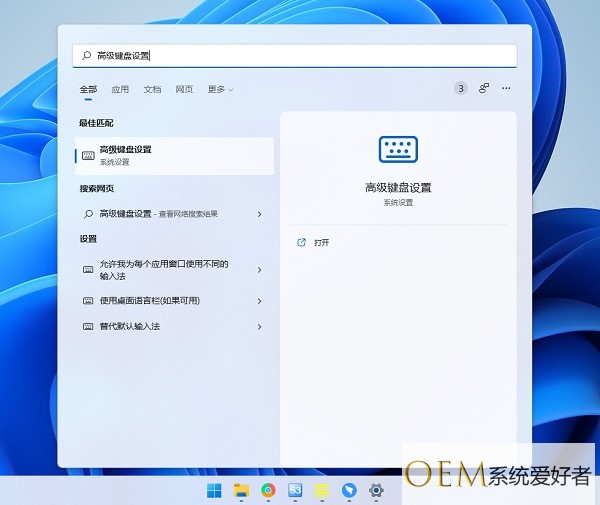Viewport: 600px width, 505px height.
Task: Select the 网页 filter tab
Action: click(184, 89)
